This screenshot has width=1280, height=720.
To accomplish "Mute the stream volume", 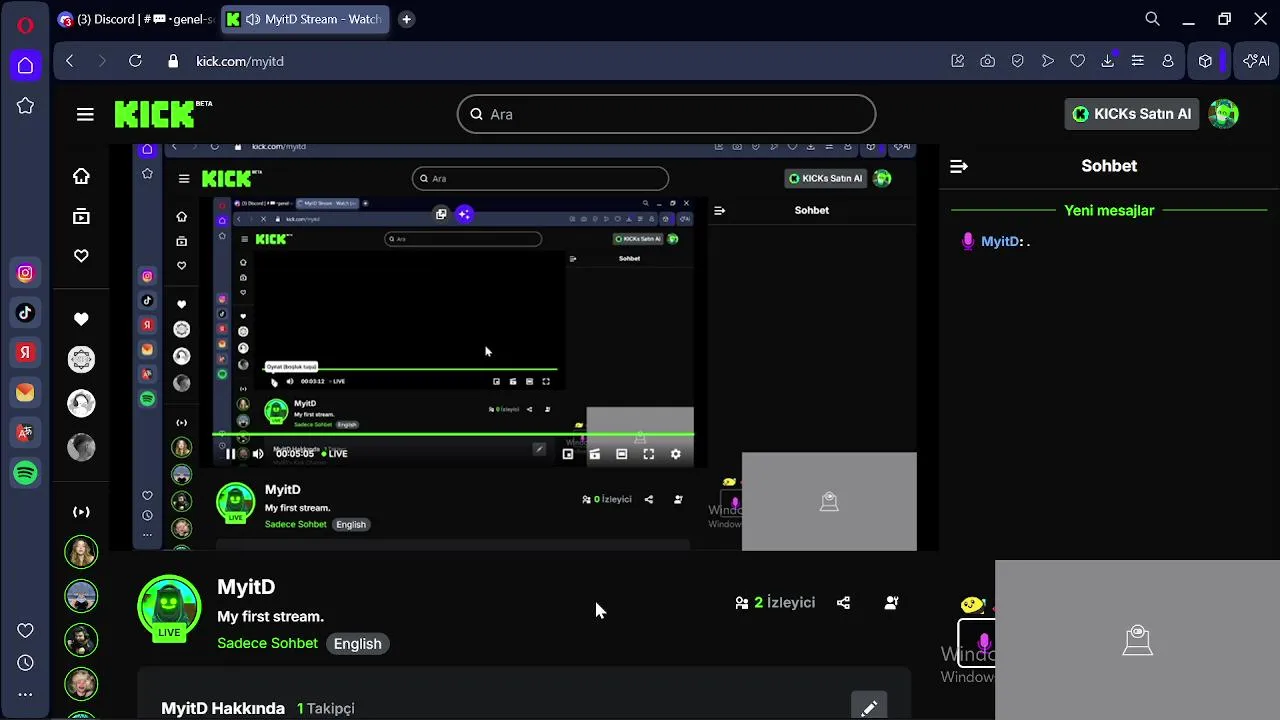I will pyautogui.click(x=258, y=454).
